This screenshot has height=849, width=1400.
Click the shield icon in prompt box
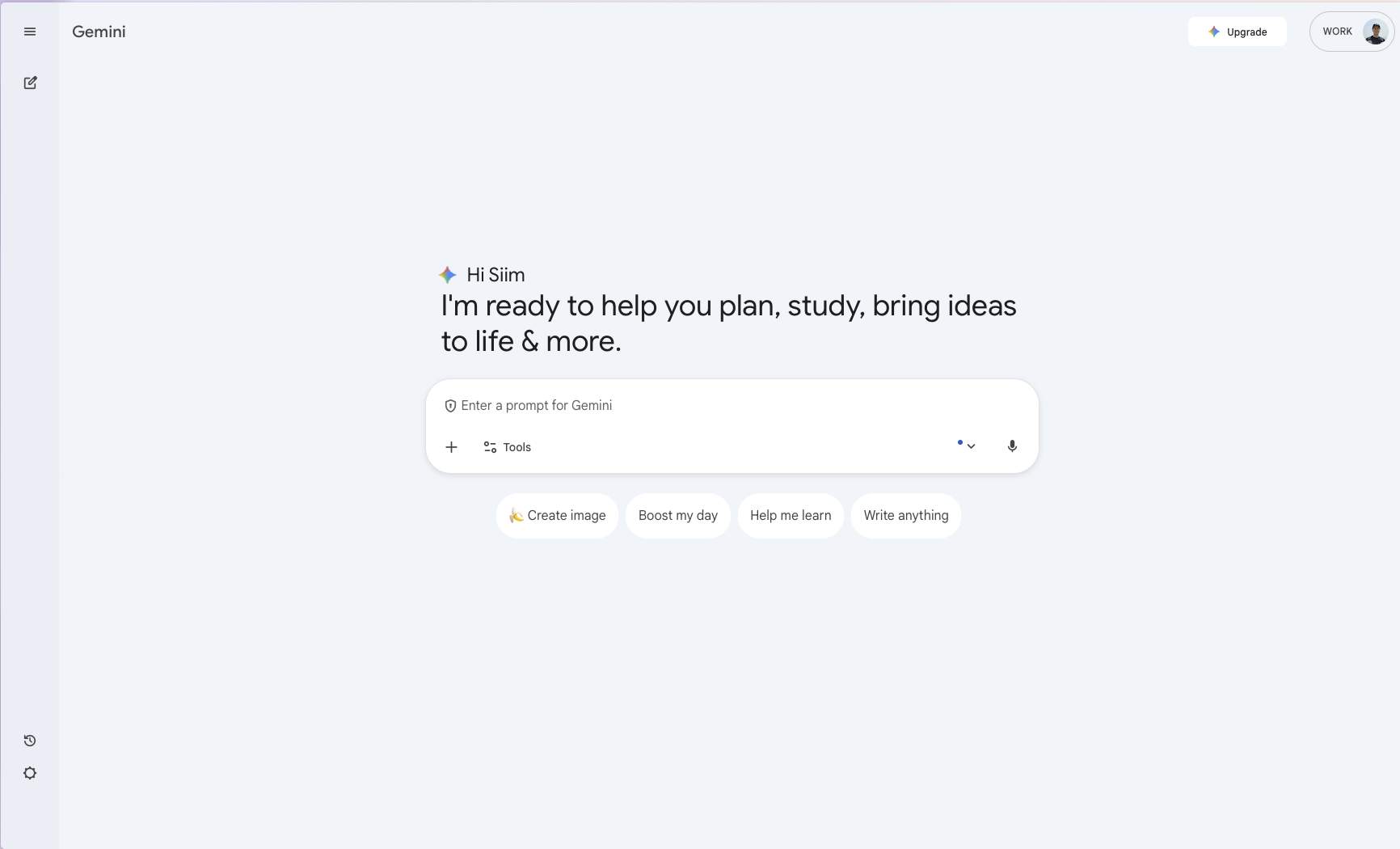450,406
